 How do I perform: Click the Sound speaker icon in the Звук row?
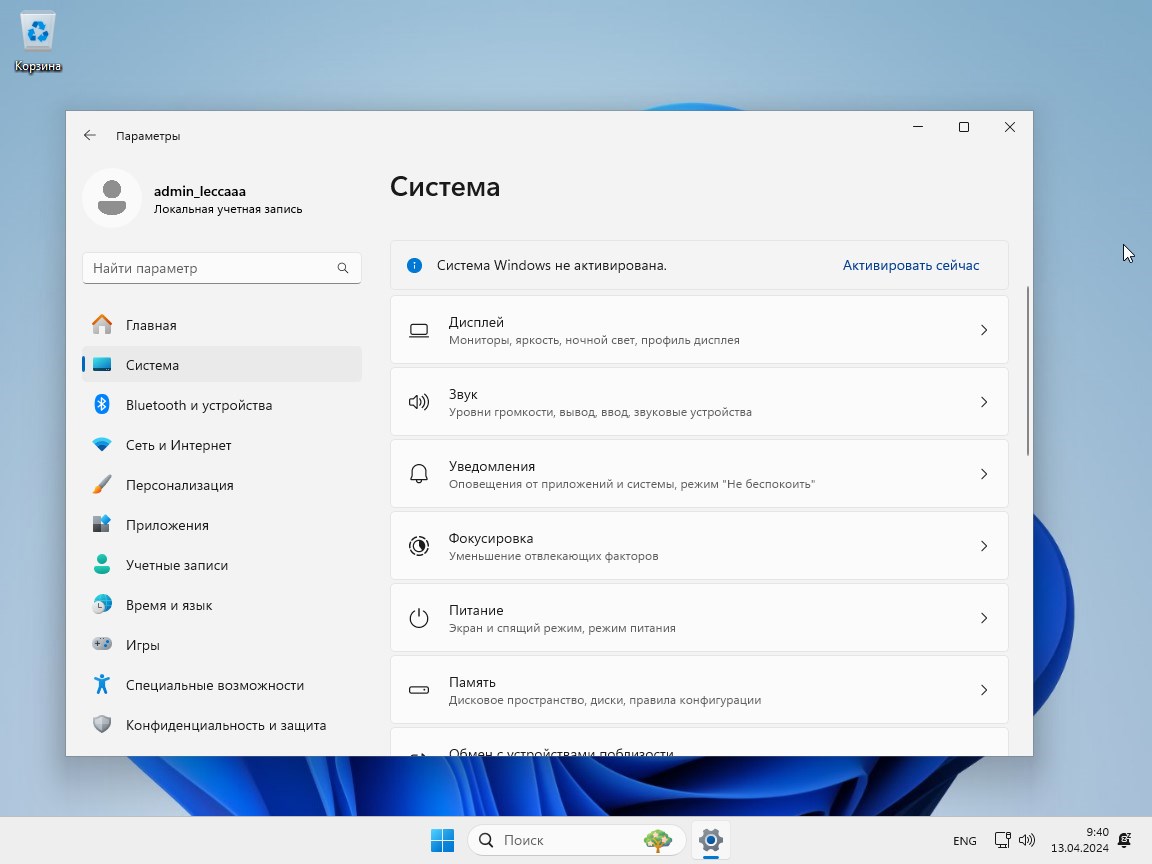[419, 402]
